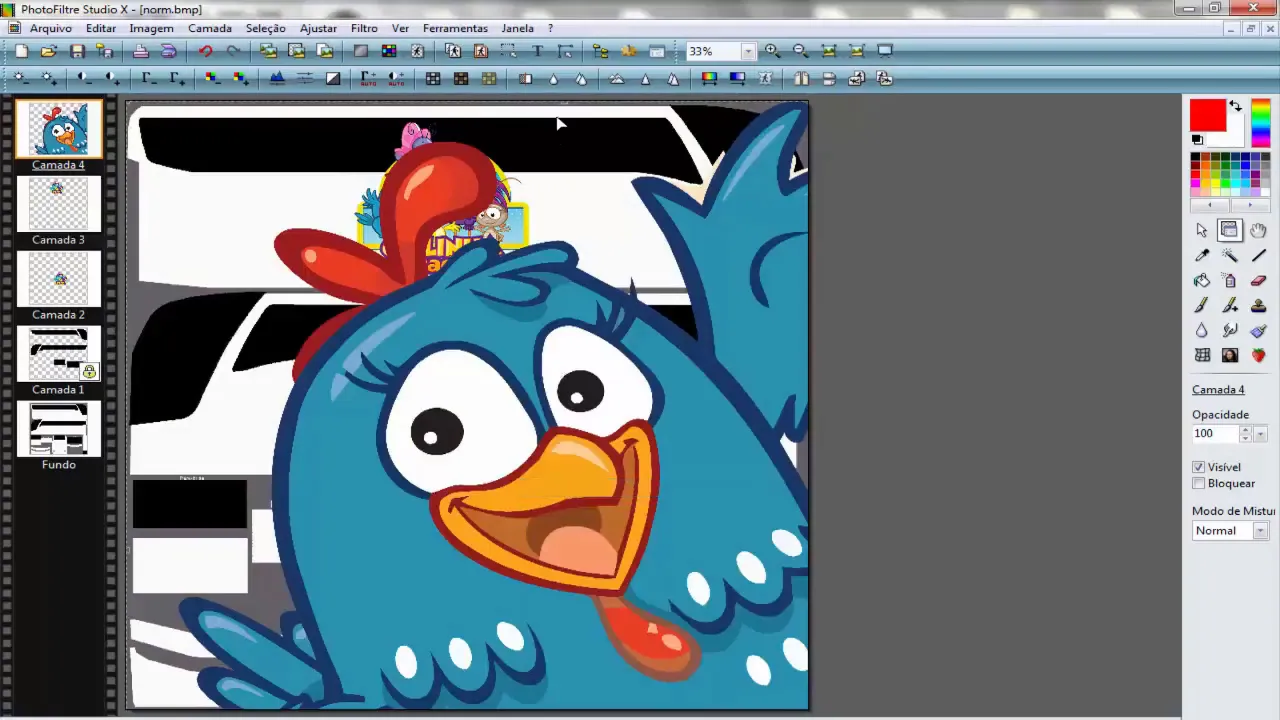The width and height of the screenshot is (1280, 720).
Task: Open the Janela menu
Action: pyautogui.click(x=517, y=28)
